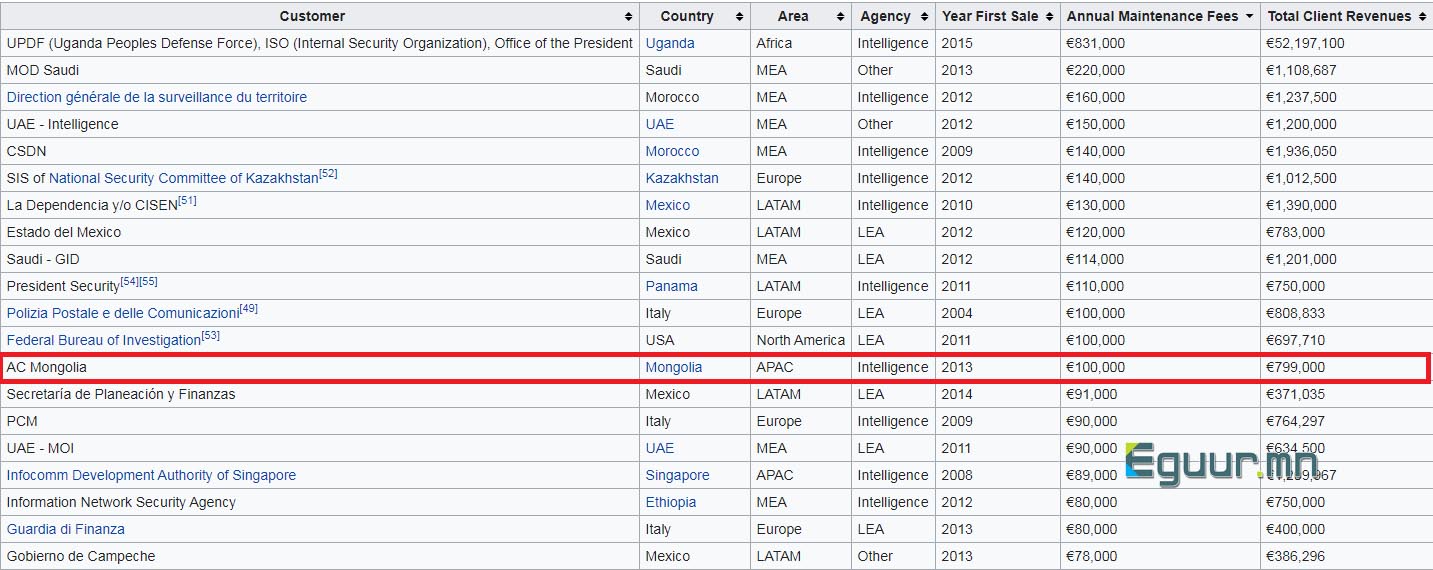Screen dimensions: 1433x570
Task: Select the €91,000 maintenance fee cell
Action: pyautogui.click(x=1160, y=394)
